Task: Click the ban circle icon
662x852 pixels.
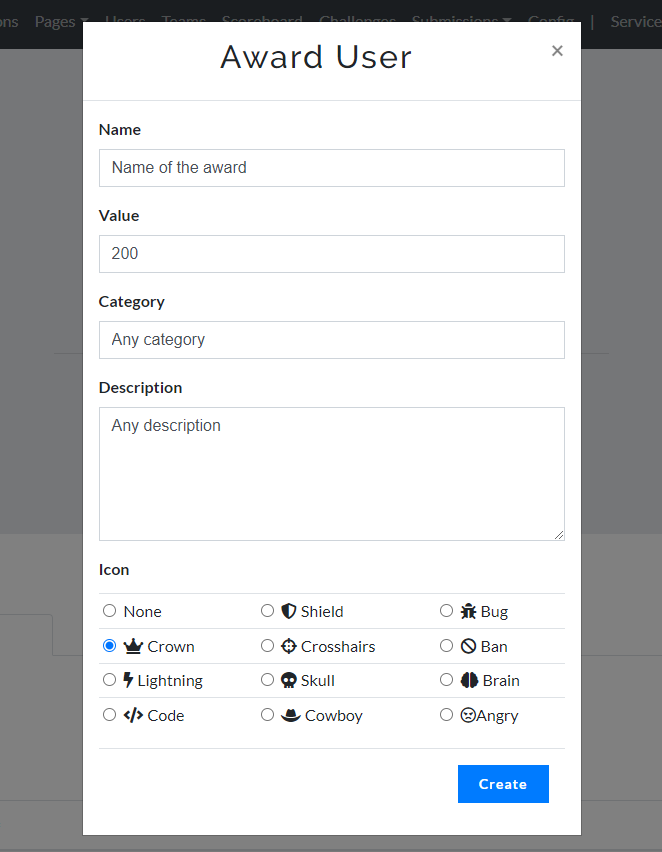Action: pos(468,646)
